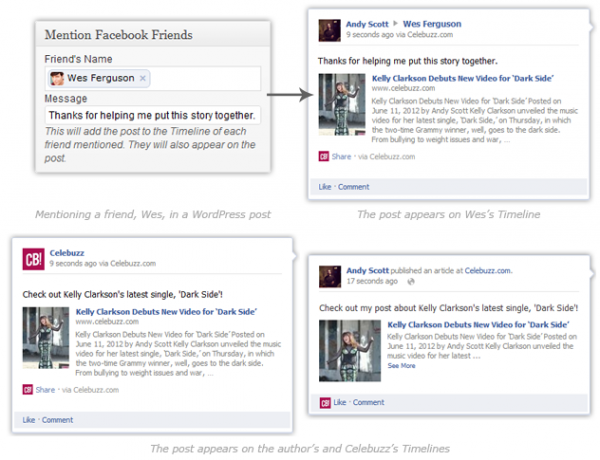Click Share icon in Wes's Timeline post

(x=324, y=156)
